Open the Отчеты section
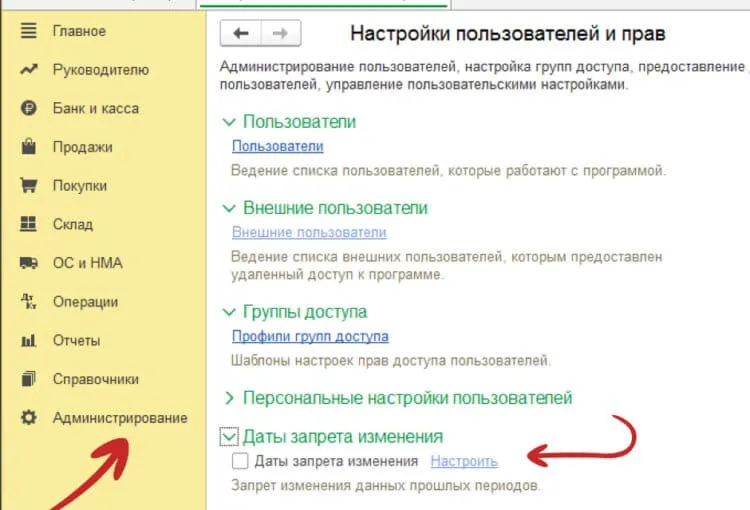Viewport: 750px width, 510px height. (x=77, y=341)
